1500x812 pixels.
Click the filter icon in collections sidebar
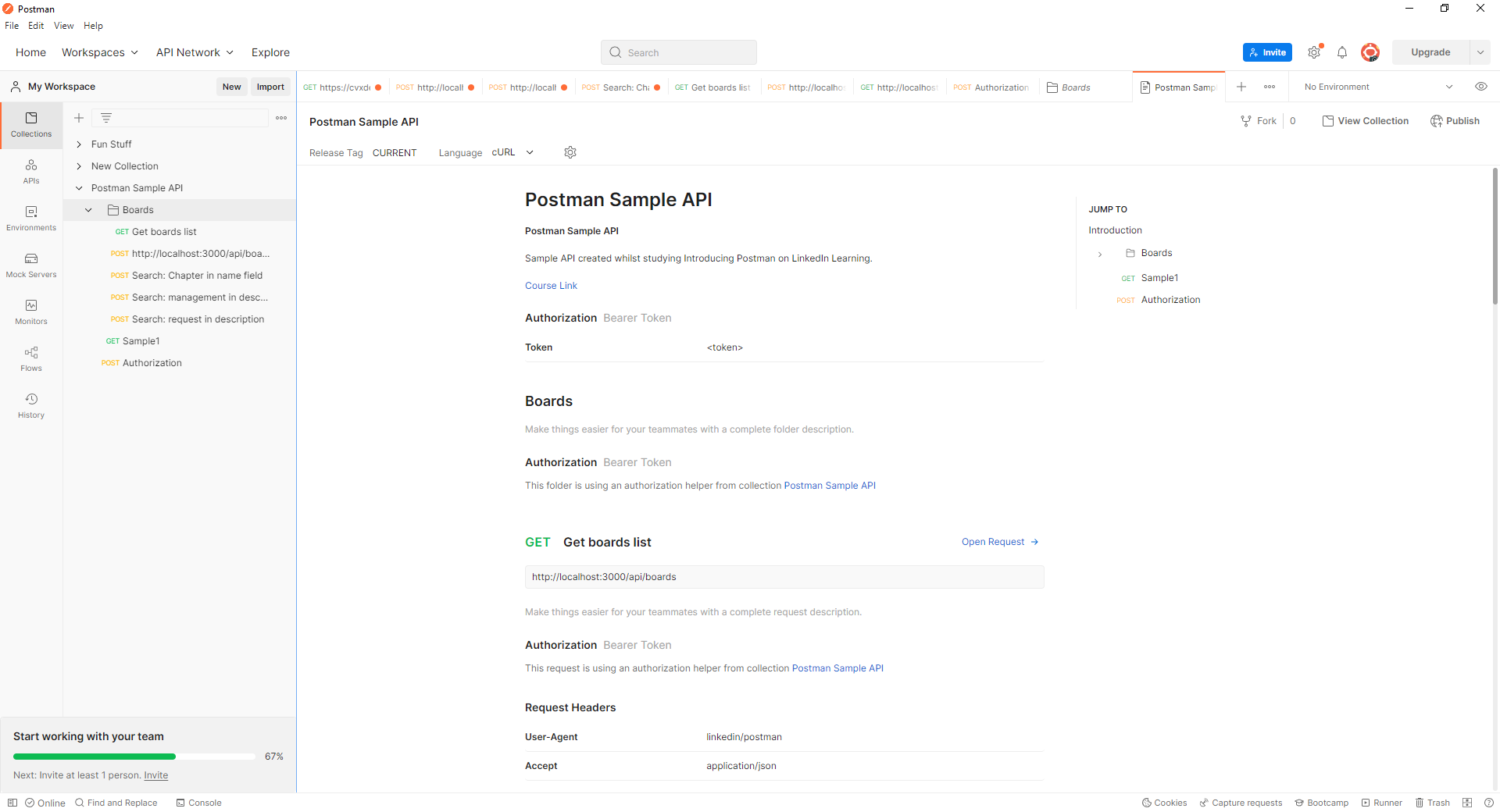pos(106,118)
